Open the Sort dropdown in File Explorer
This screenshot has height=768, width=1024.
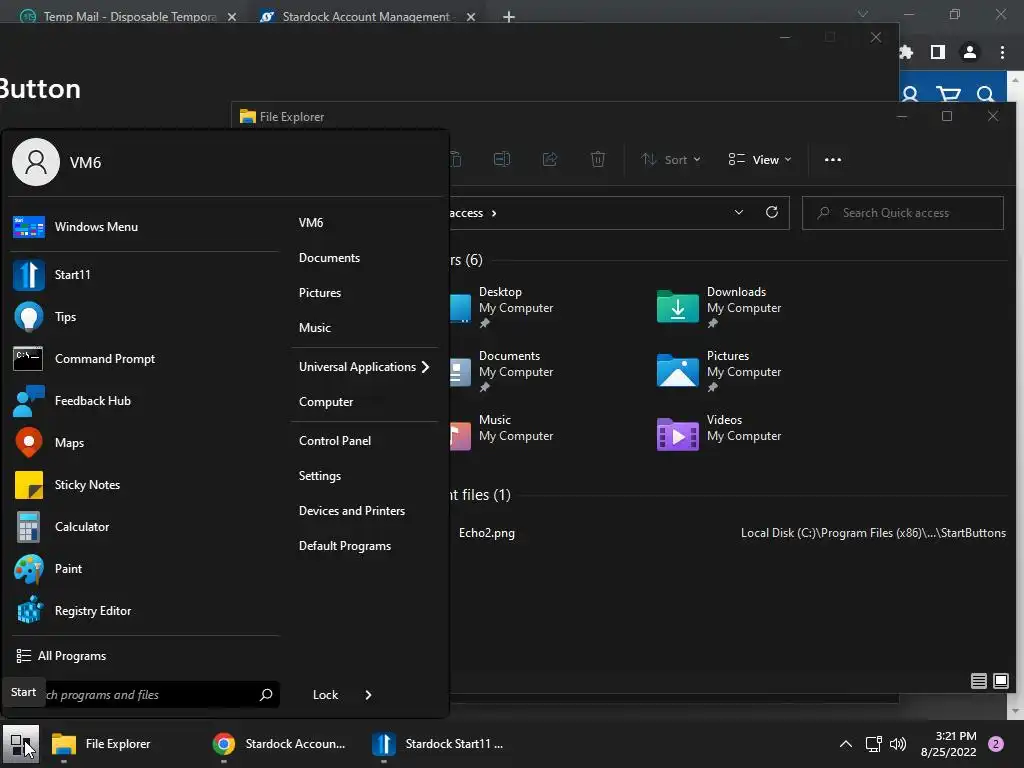tap(671, 159)
